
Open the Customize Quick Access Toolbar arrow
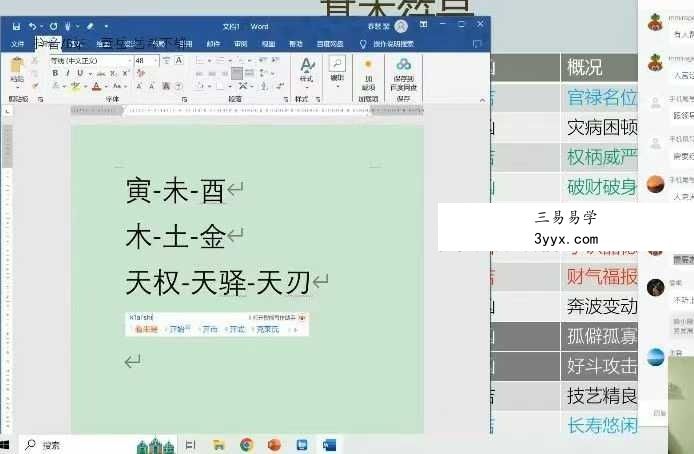point(106,27)
